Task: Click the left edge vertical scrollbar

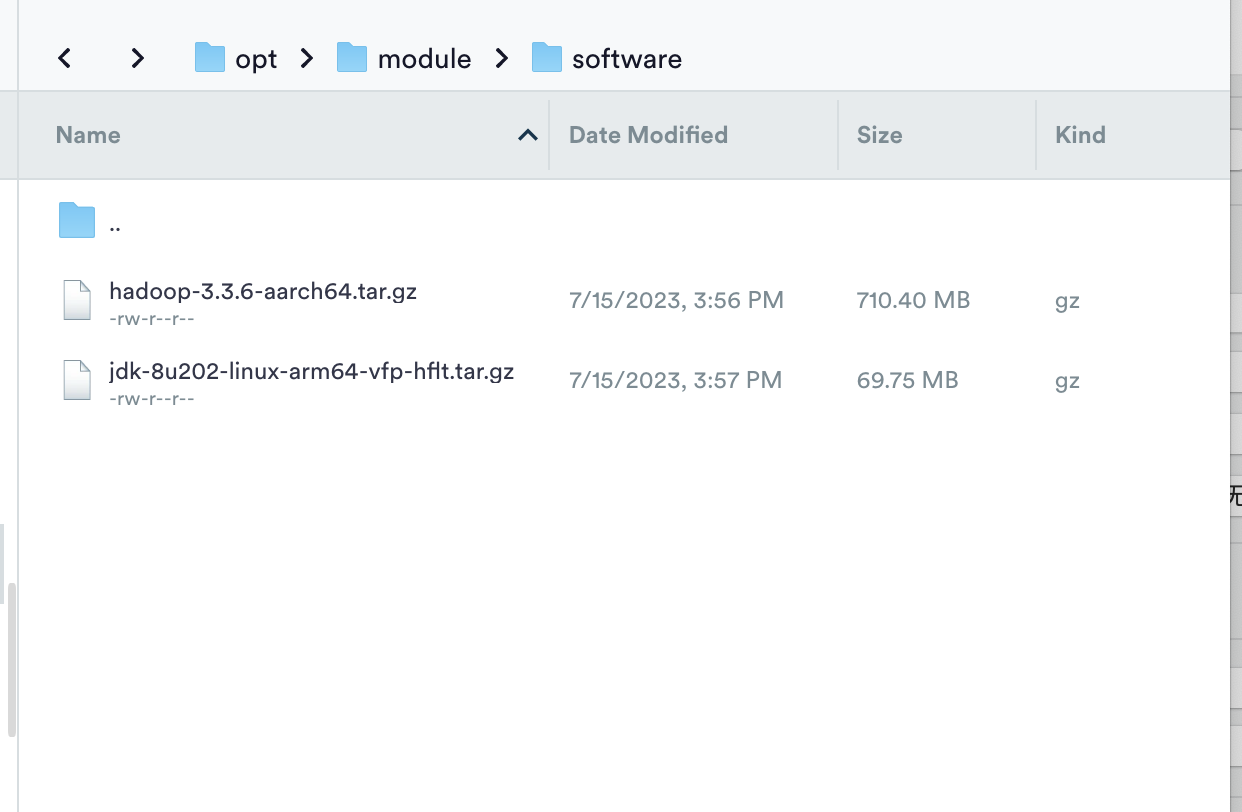Action: (x=12, y=661)
